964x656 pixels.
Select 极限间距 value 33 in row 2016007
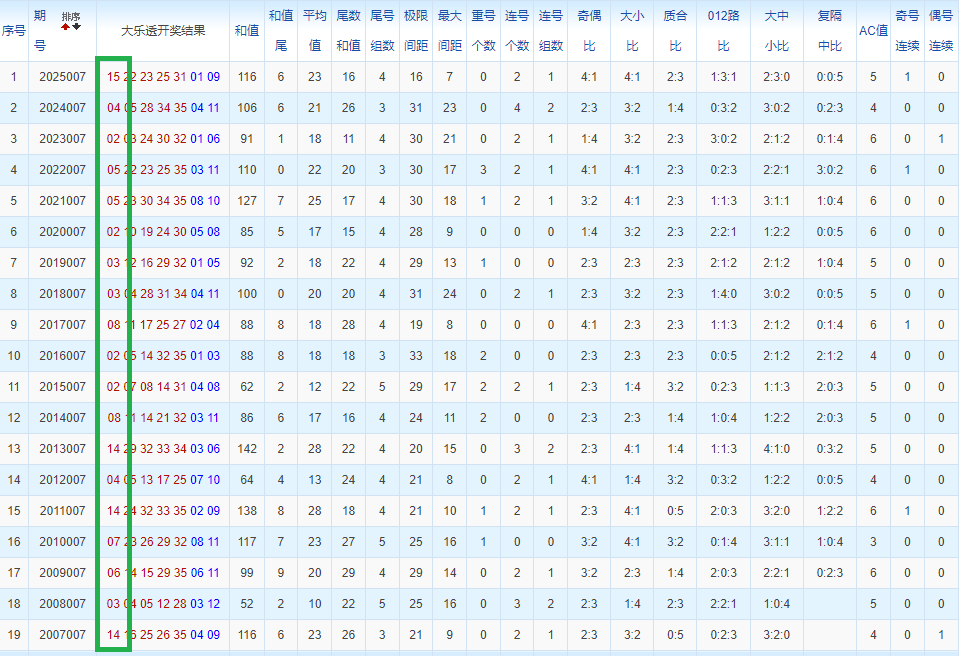[x=416, y=356]
